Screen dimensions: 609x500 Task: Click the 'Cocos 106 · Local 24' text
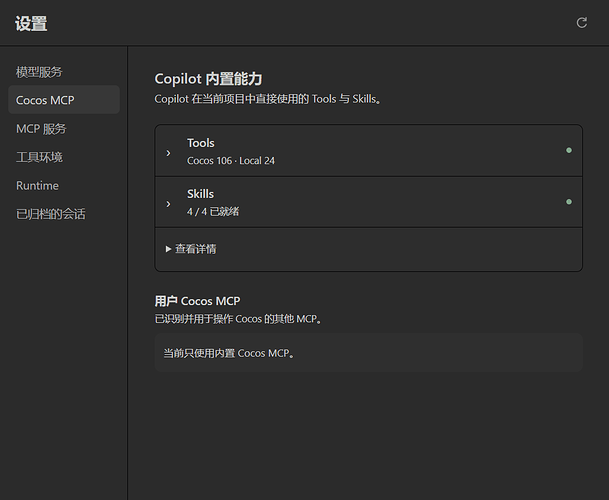tap(231, 160)
